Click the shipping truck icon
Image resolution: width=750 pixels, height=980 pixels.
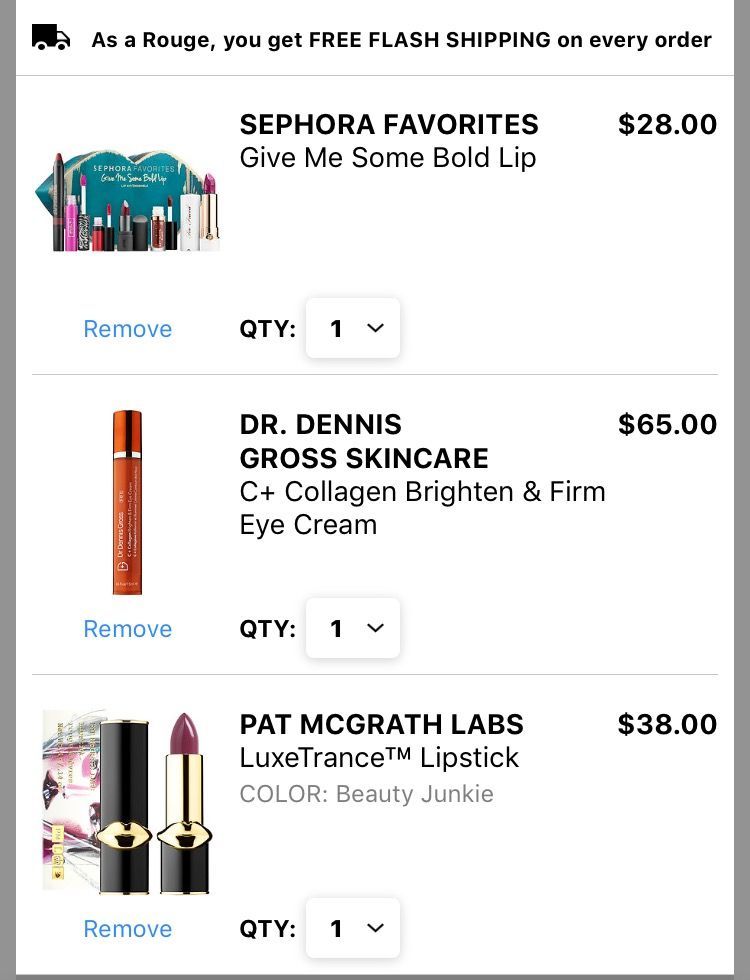click(x=51, y=38)
